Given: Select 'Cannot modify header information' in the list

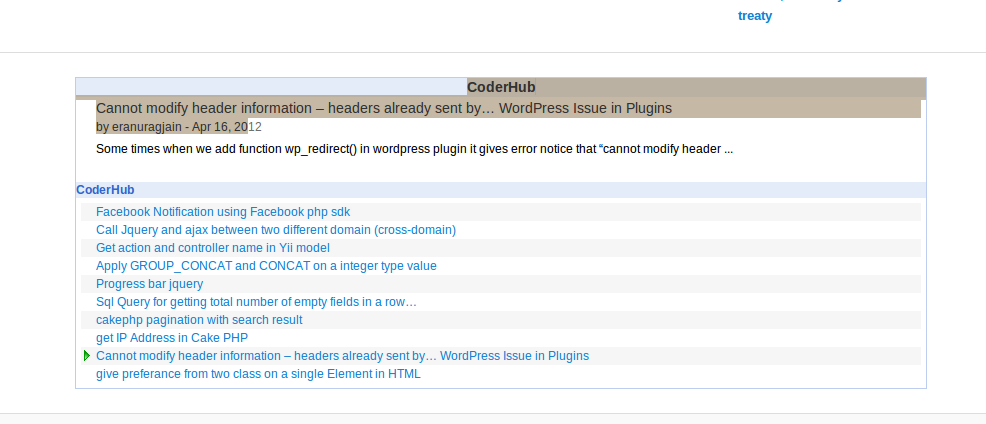Looking at the screenshot, I should coord(343,356).
